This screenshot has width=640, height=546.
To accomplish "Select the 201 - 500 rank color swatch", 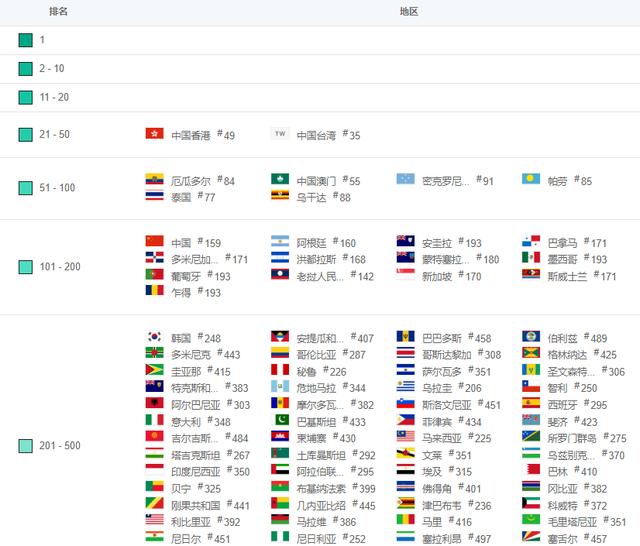I will 25,446.
